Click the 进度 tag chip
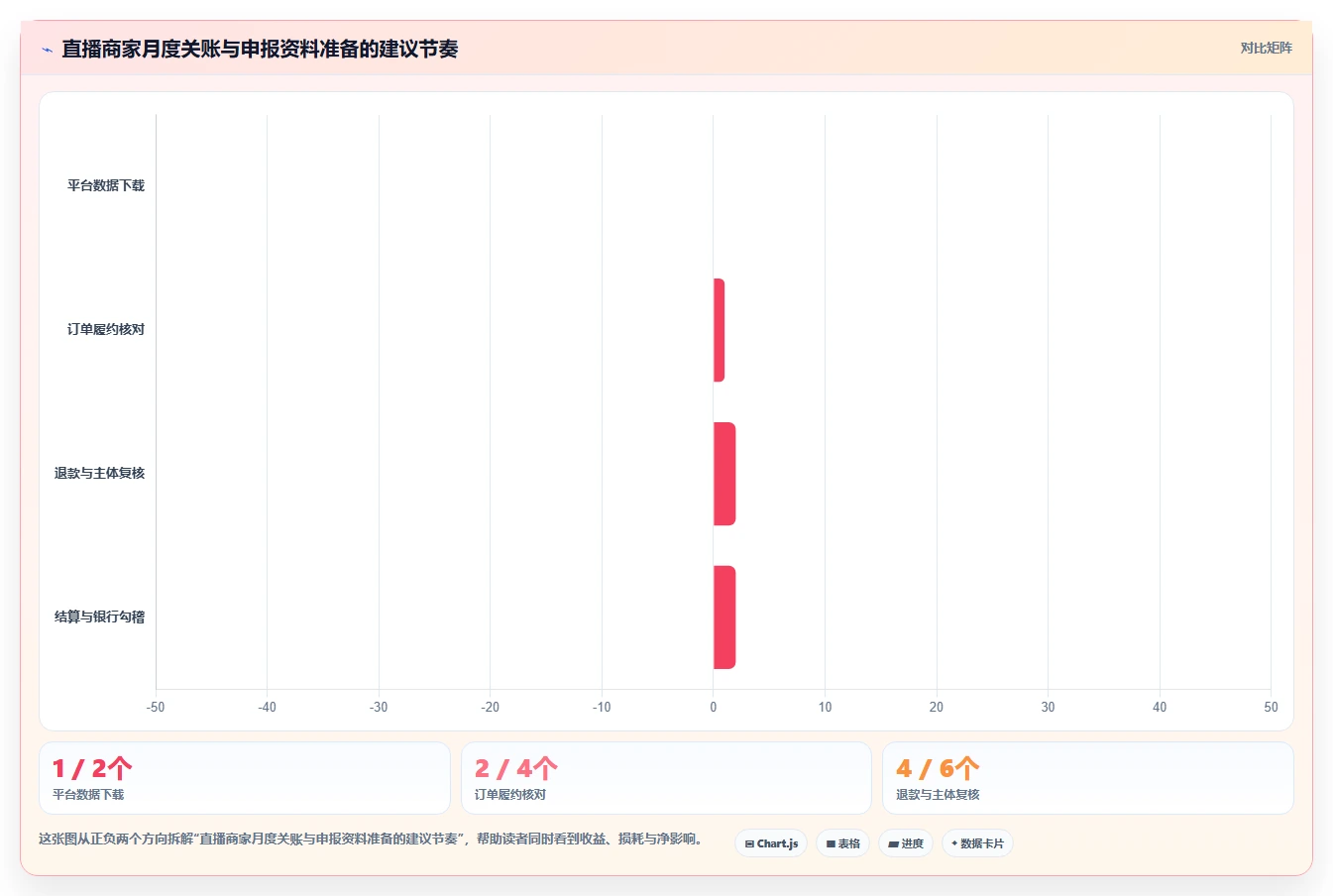 pyautogui.click(x=906, y=843)
